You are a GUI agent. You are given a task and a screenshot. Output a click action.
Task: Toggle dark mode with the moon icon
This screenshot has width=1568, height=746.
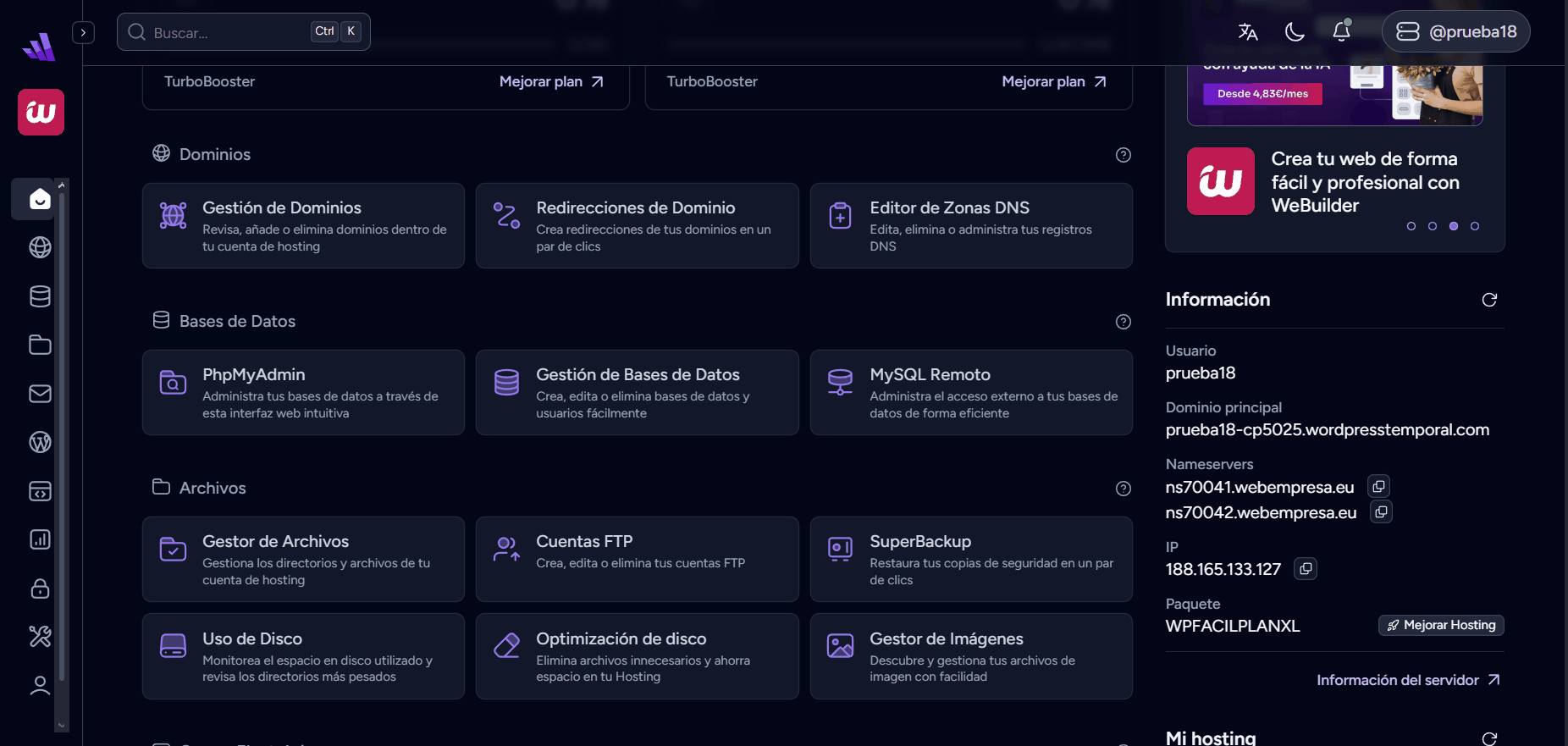point(1295,32)
